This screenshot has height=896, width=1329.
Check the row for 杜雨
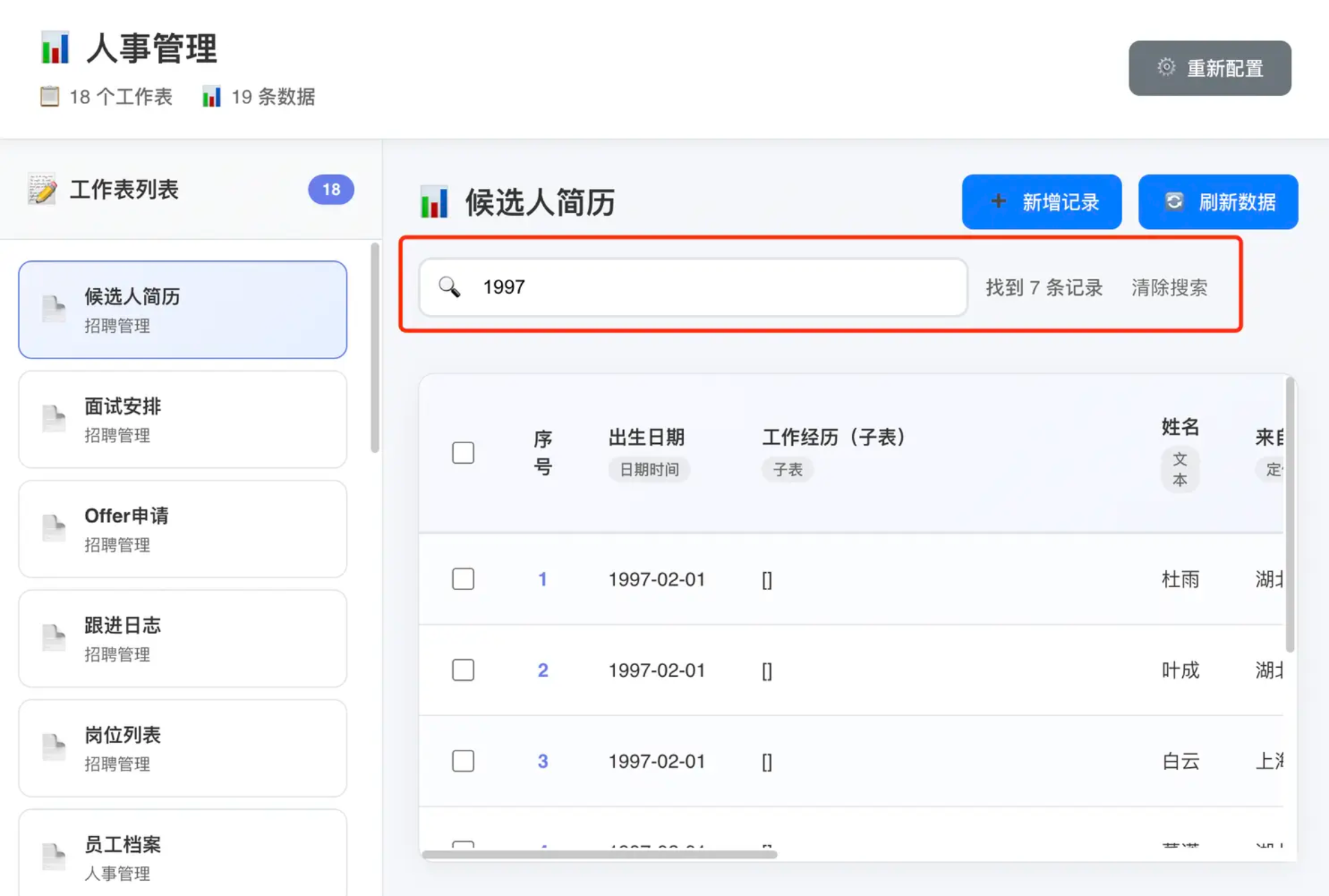463,579
